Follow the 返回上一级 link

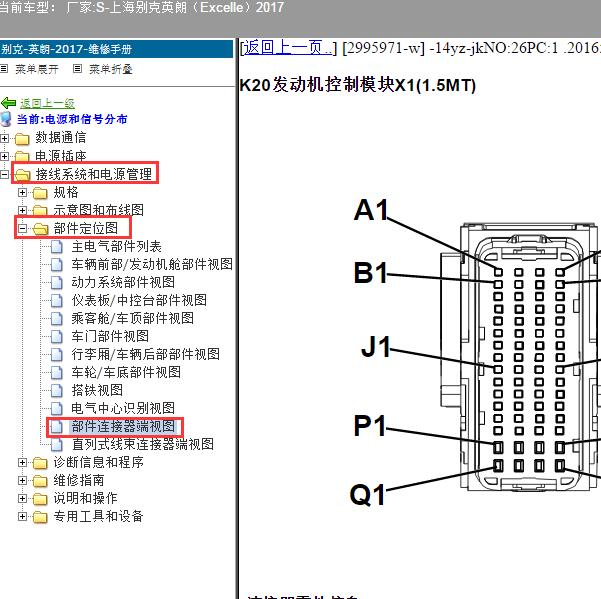tap(48, 103)
